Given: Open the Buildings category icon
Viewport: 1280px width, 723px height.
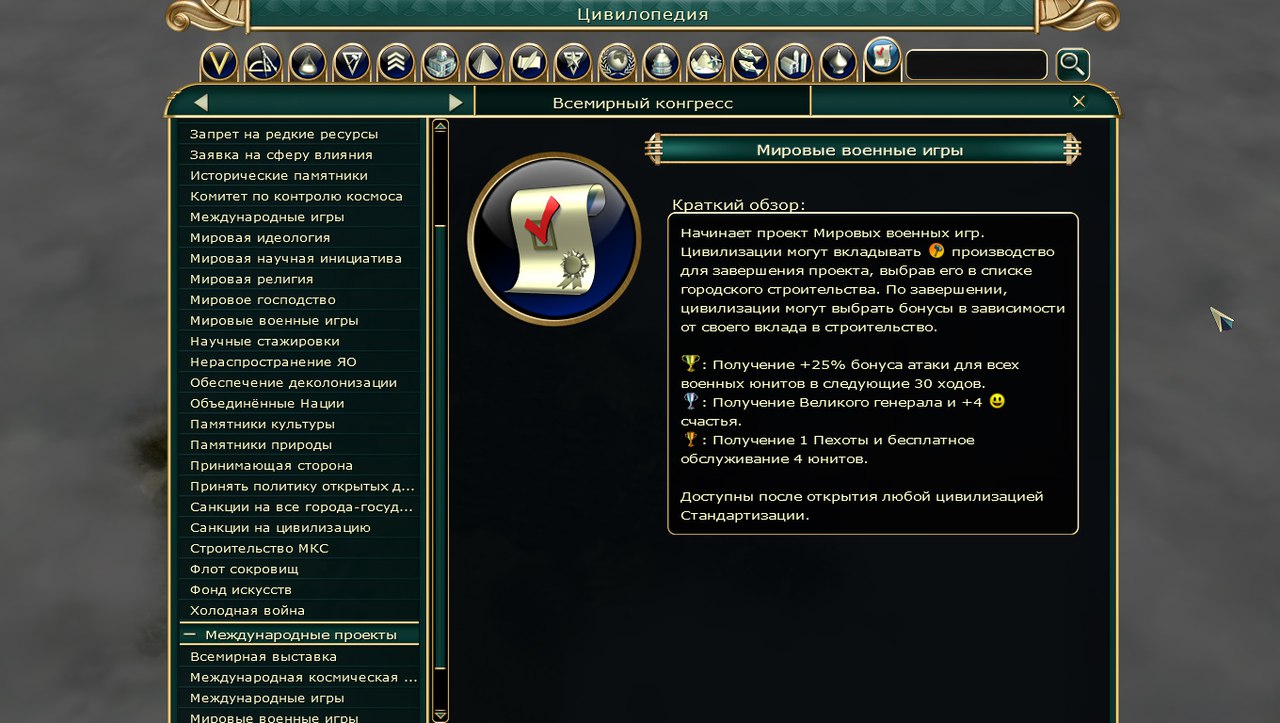Looking at the screenshot, I should coord(440,63).
